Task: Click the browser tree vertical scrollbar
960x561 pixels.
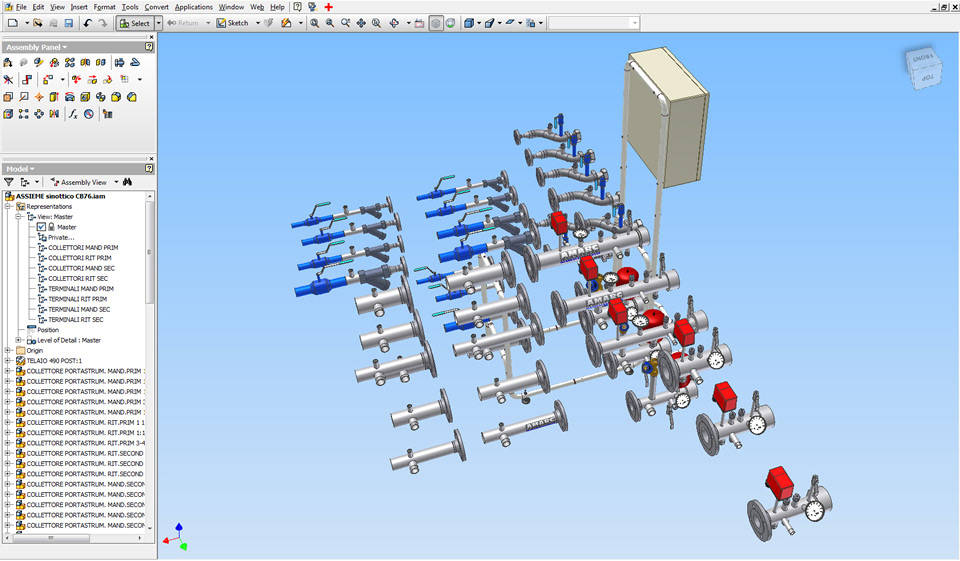Action: (149, 361)
